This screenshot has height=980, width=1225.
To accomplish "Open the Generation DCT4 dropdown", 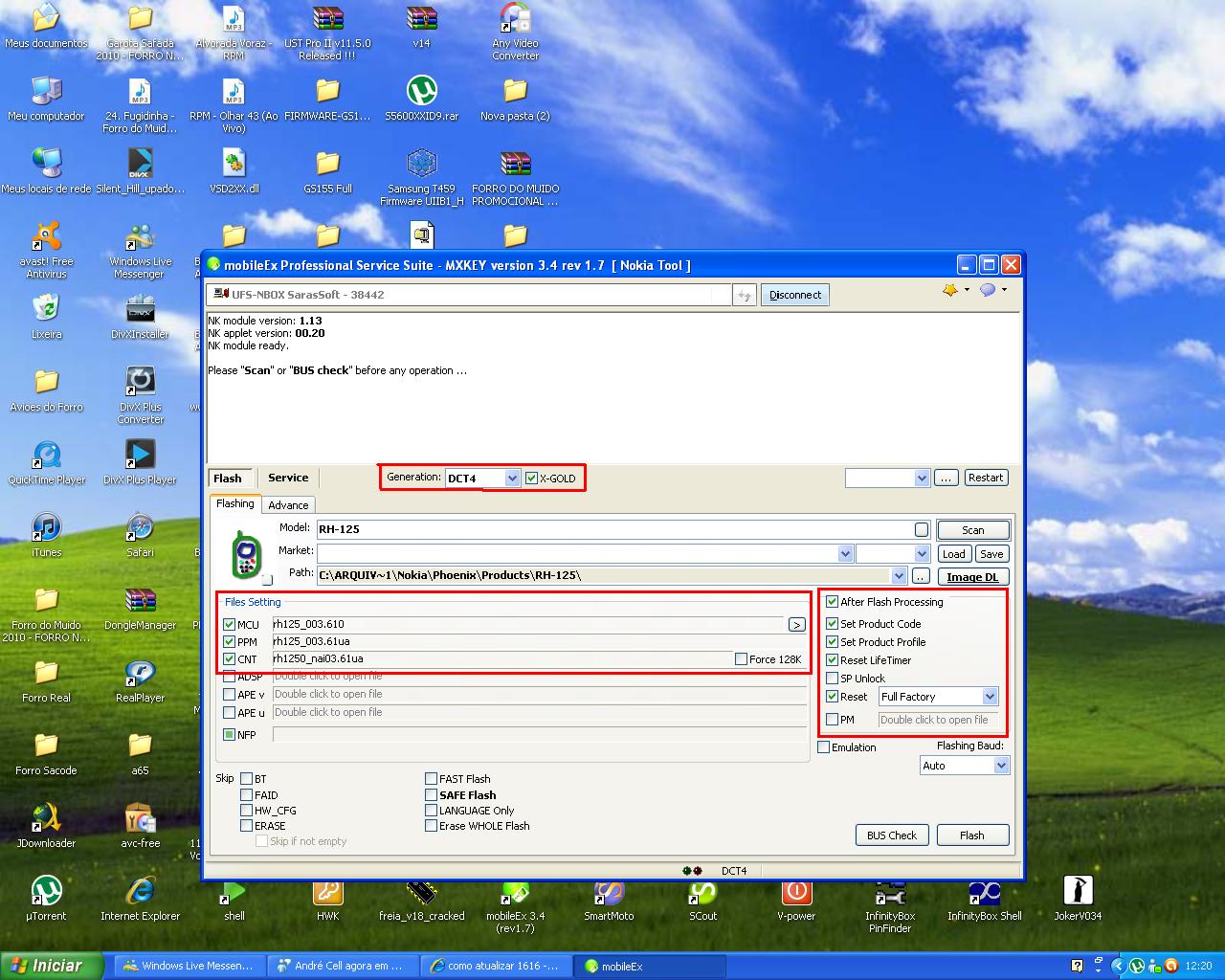I will (x=512, y=478).
